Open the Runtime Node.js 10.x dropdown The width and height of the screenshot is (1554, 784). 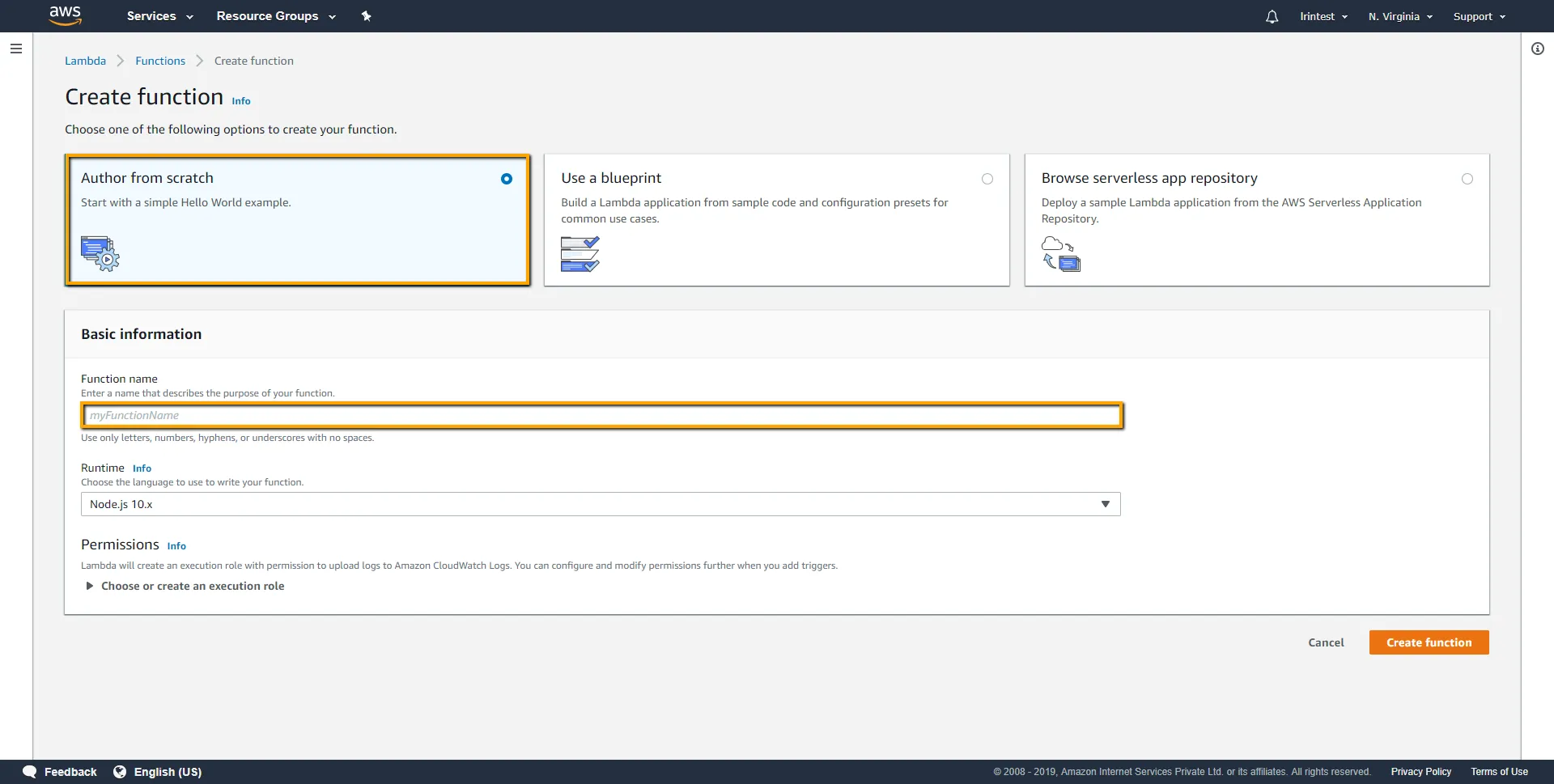click(x=600, y=504)
